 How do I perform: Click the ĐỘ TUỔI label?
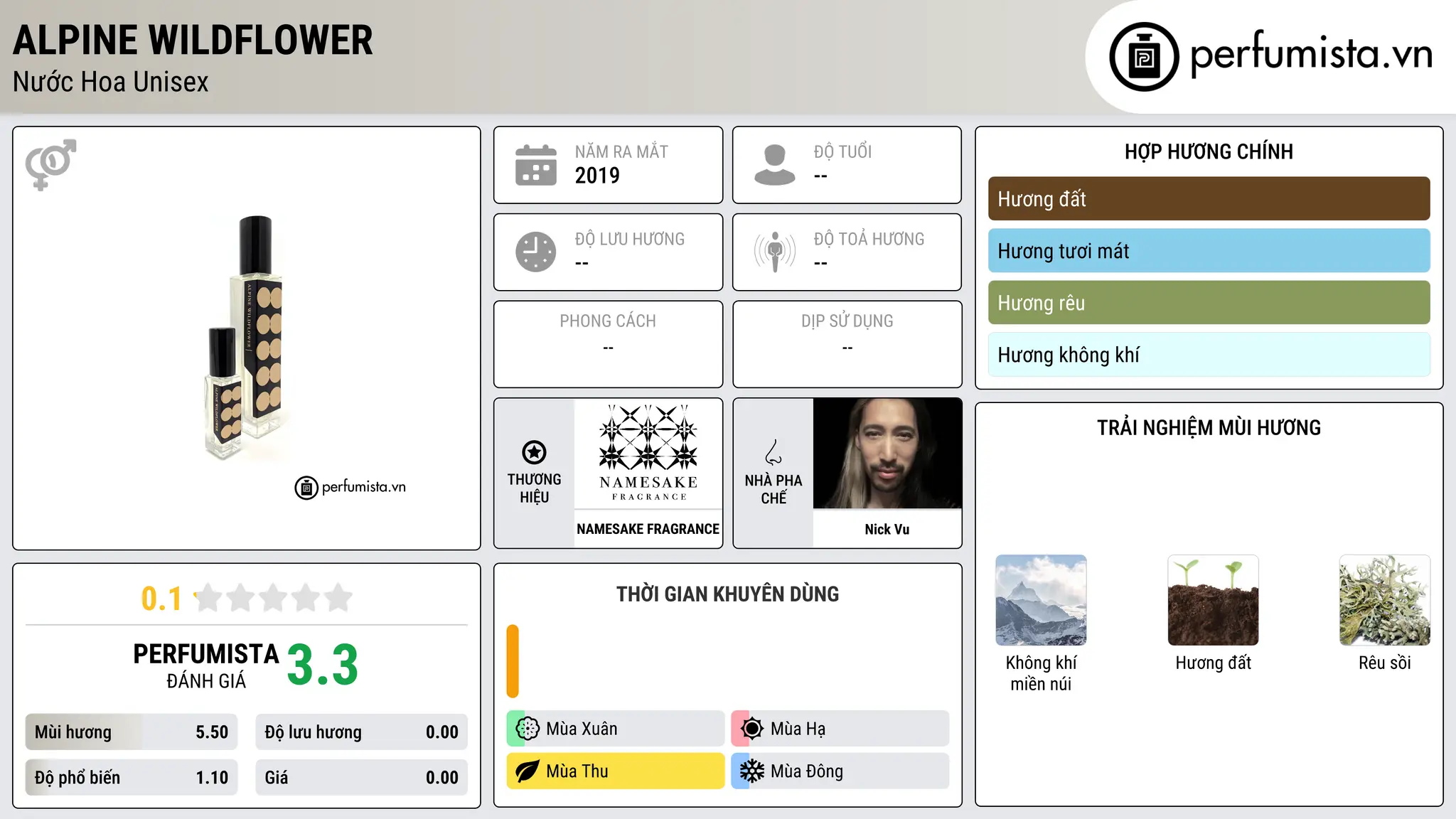click(842, 151)
